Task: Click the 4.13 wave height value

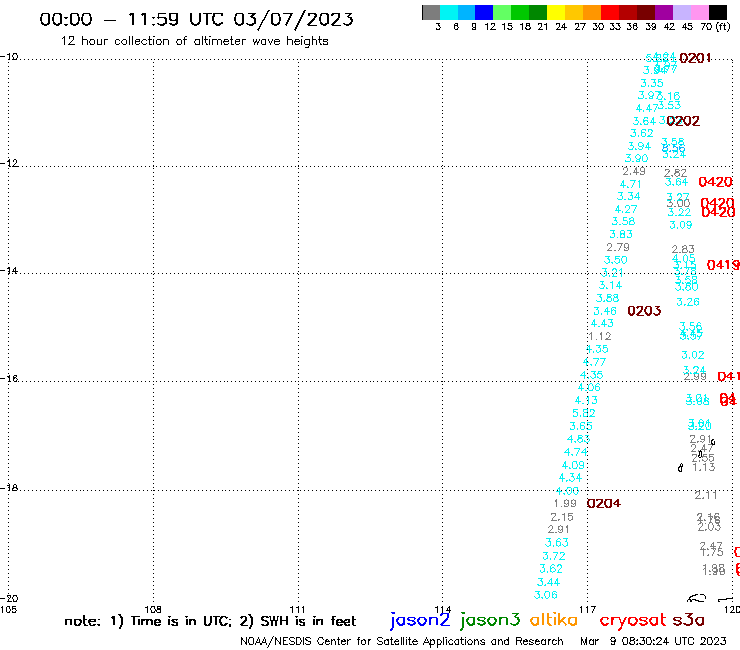Action: pyautogui.click(x=586, y=400)
